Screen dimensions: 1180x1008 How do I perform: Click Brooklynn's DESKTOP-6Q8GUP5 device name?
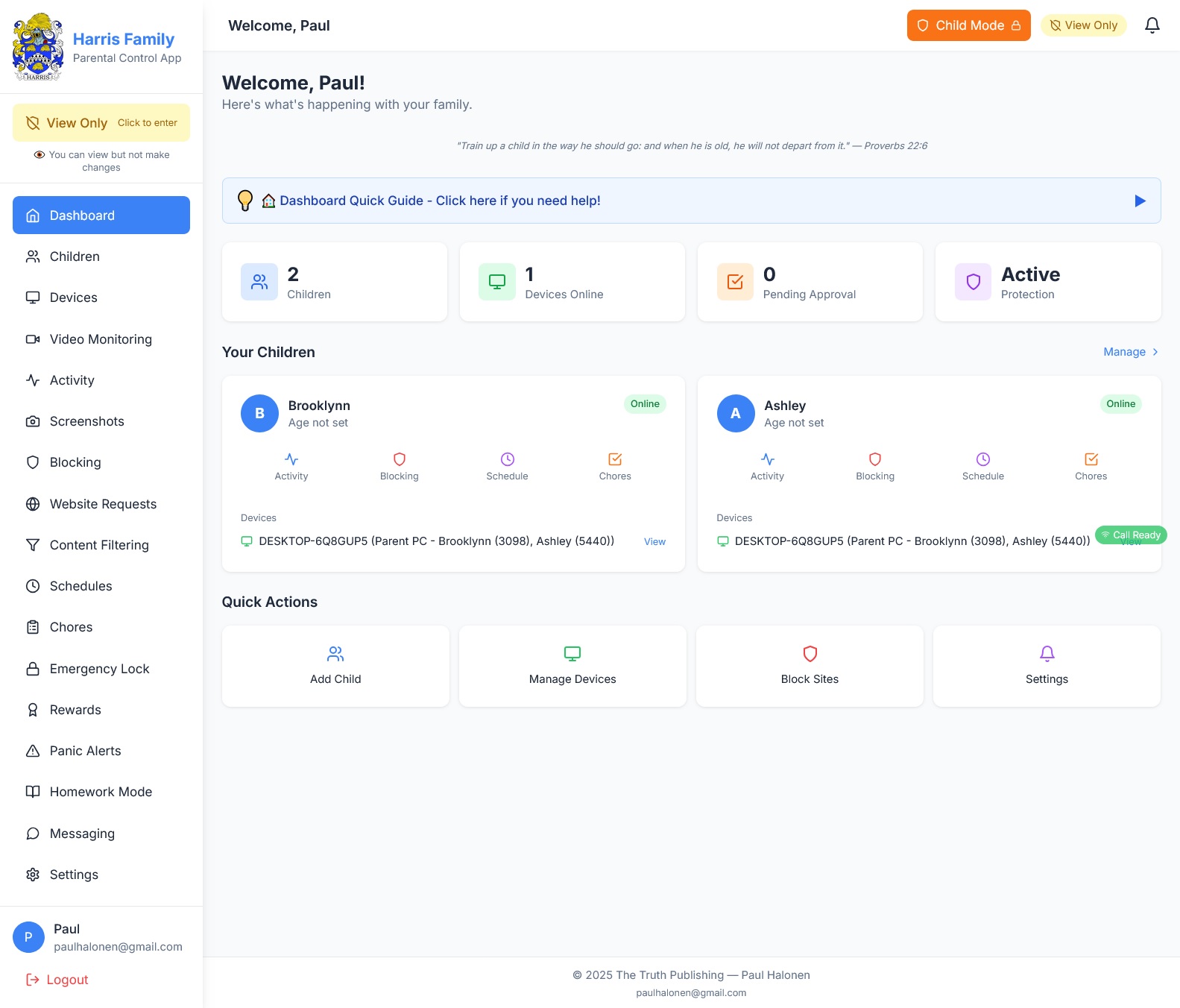pos(436,541)
